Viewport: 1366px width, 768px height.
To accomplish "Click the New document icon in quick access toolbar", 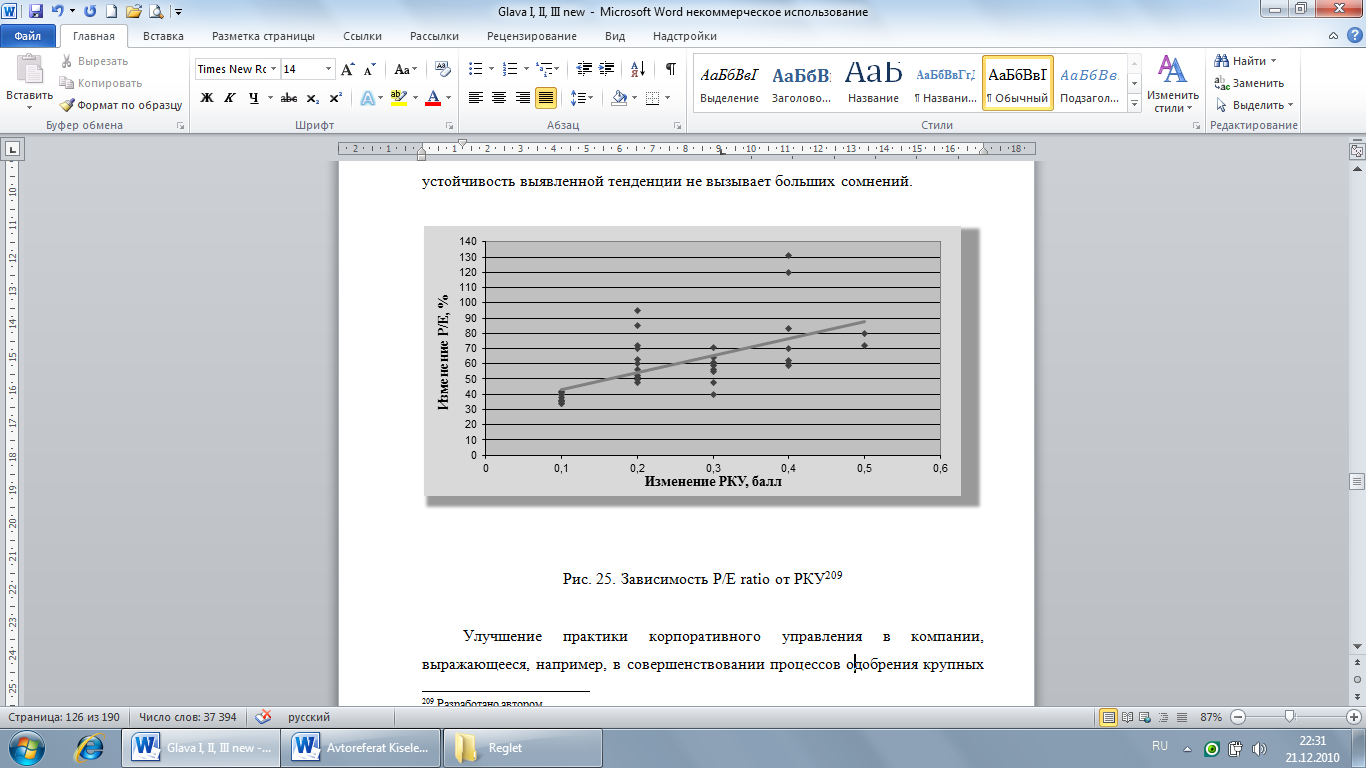I will 112,12.
